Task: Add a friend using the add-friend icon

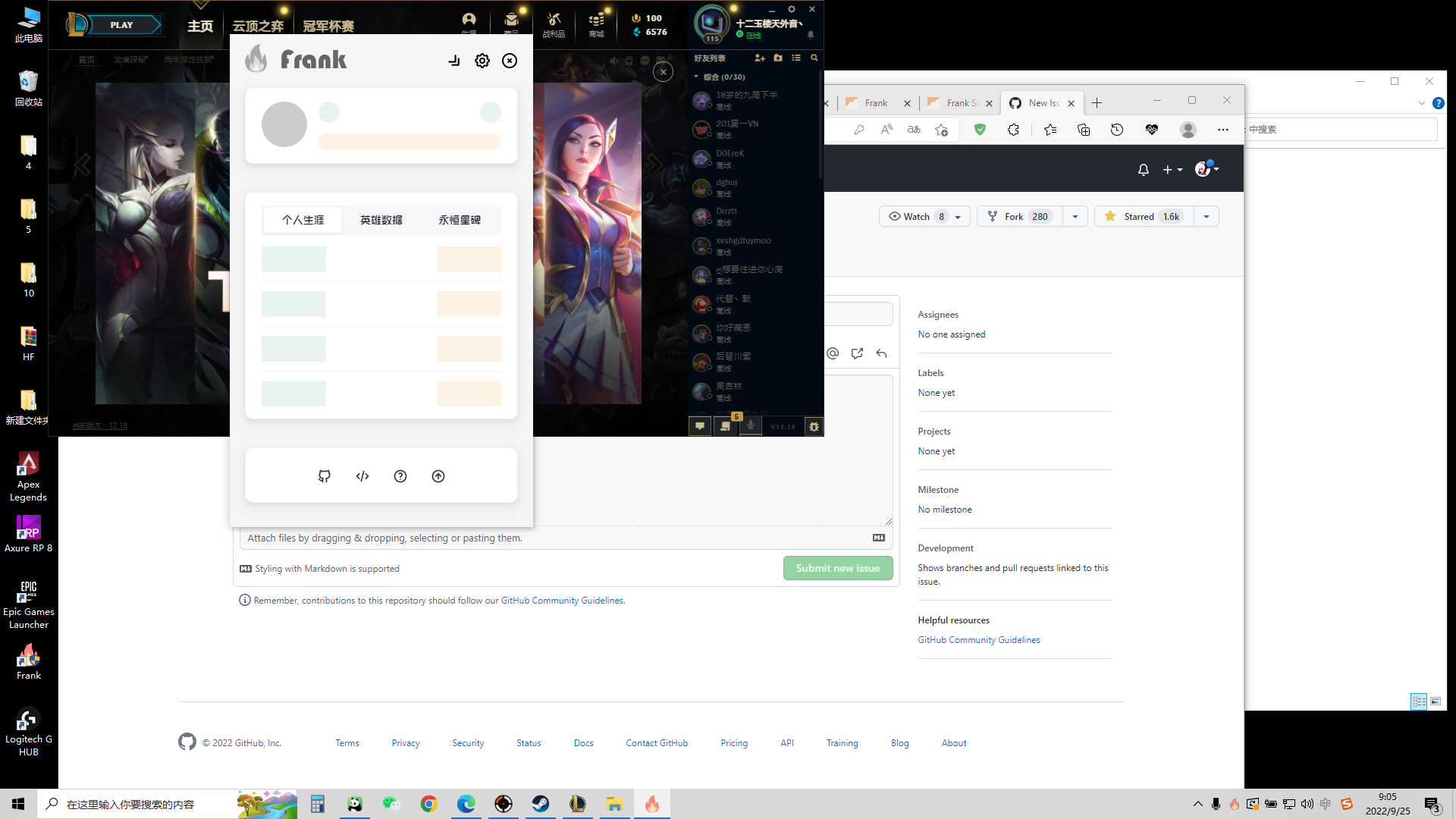Action: click(760, 58)
